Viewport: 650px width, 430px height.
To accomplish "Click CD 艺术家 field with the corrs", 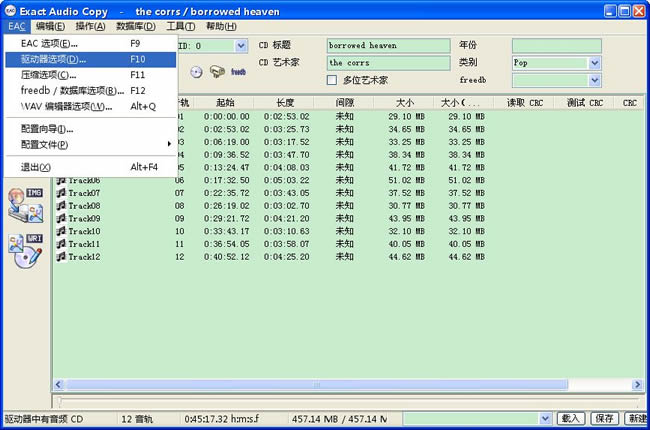I will [x=388, y=63].
